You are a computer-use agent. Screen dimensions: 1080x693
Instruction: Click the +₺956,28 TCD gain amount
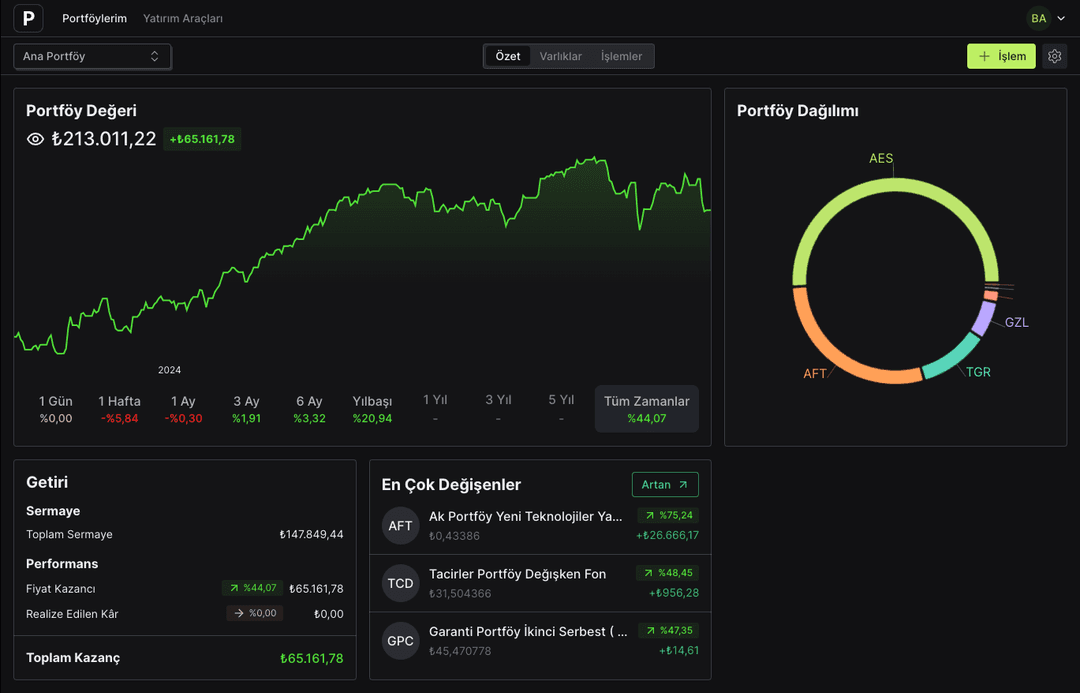click(x=674, y=593)
